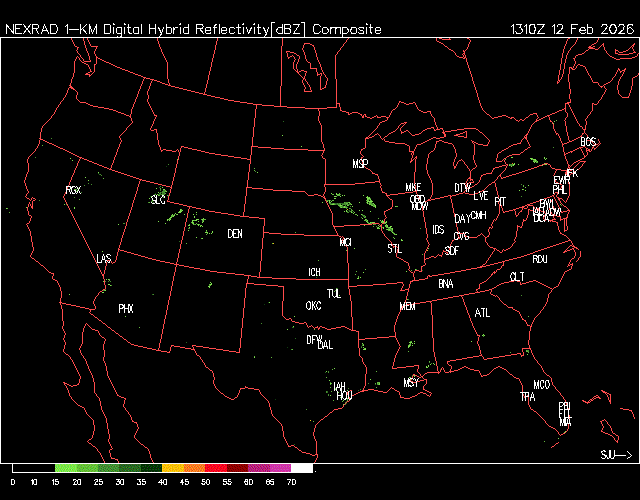Click the MSP station label
This screenshot has width=640, height=500.
click(x=361, y=163)
